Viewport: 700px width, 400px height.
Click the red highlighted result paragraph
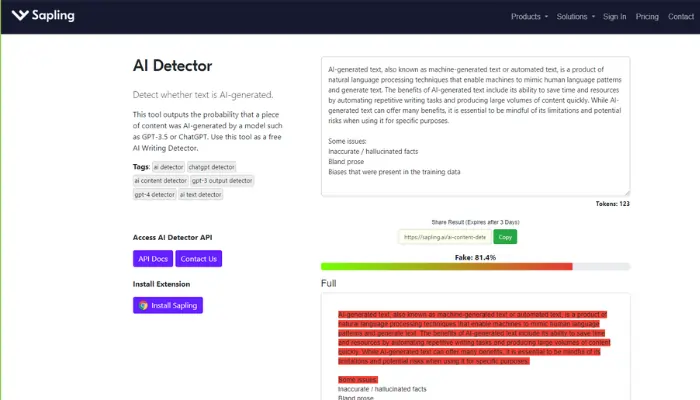(474, 338)
